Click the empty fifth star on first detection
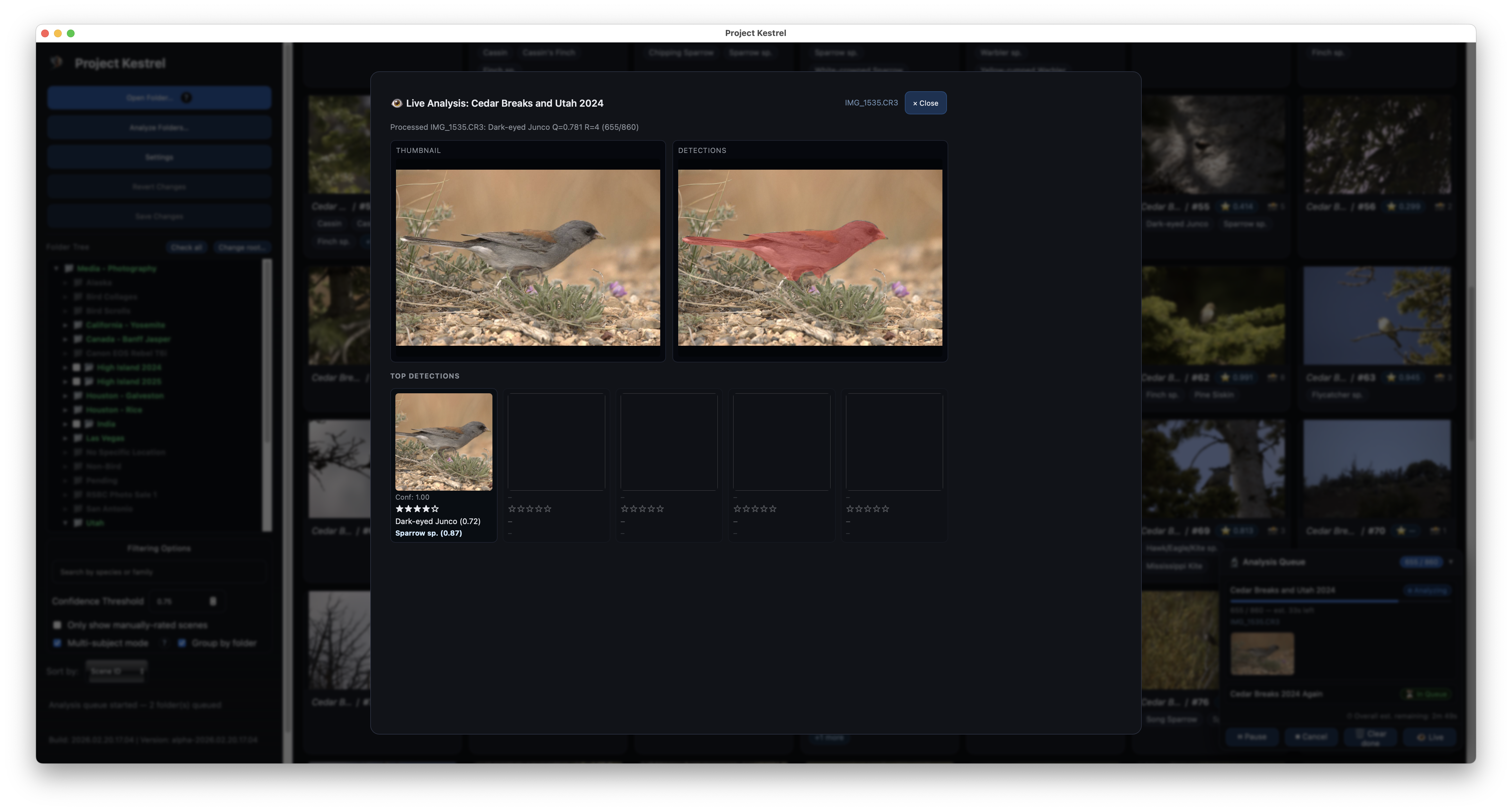The image size is (1512, 811). 436,509
